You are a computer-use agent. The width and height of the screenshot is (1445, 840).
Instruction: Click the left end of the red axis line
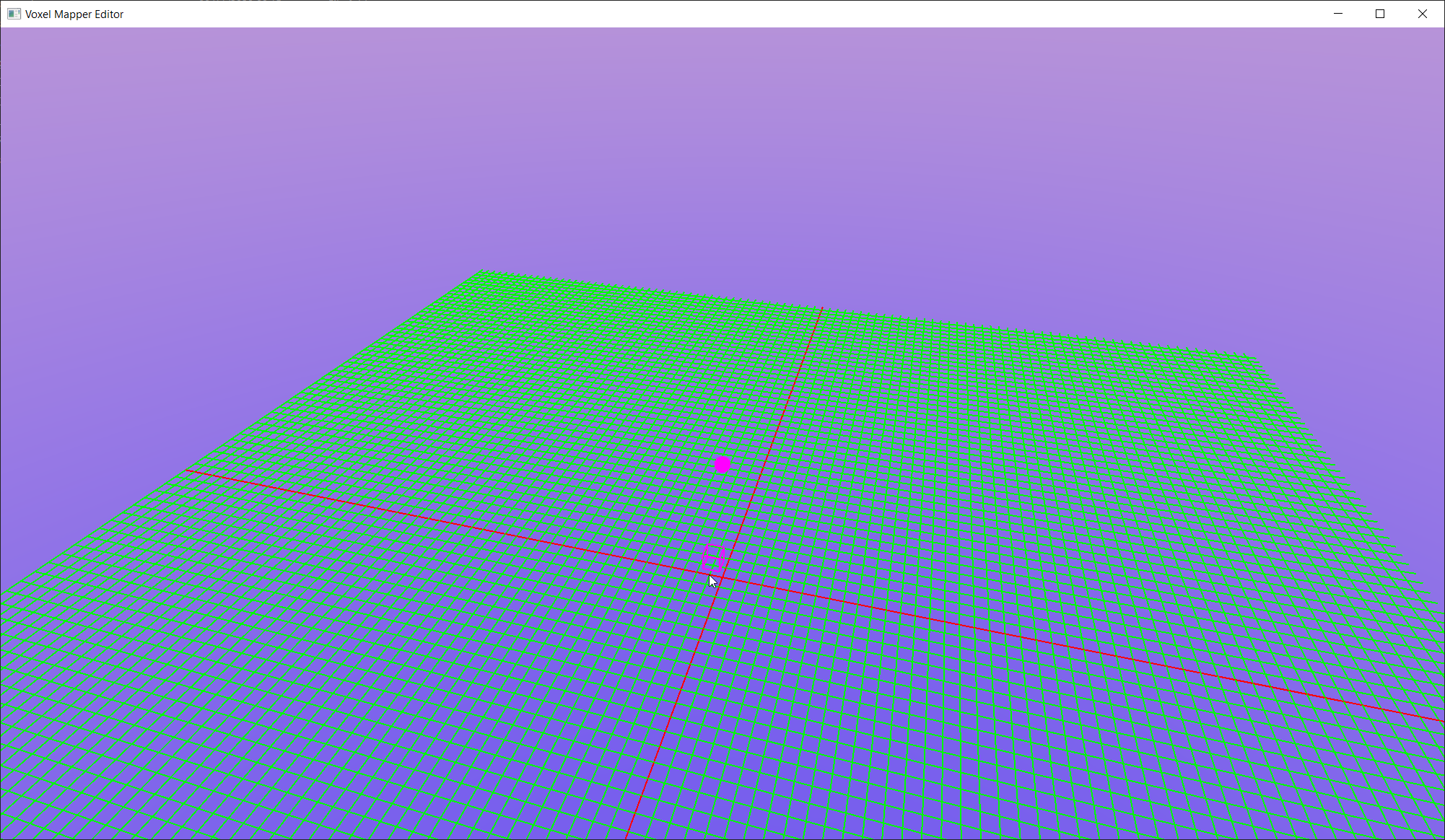188,471
